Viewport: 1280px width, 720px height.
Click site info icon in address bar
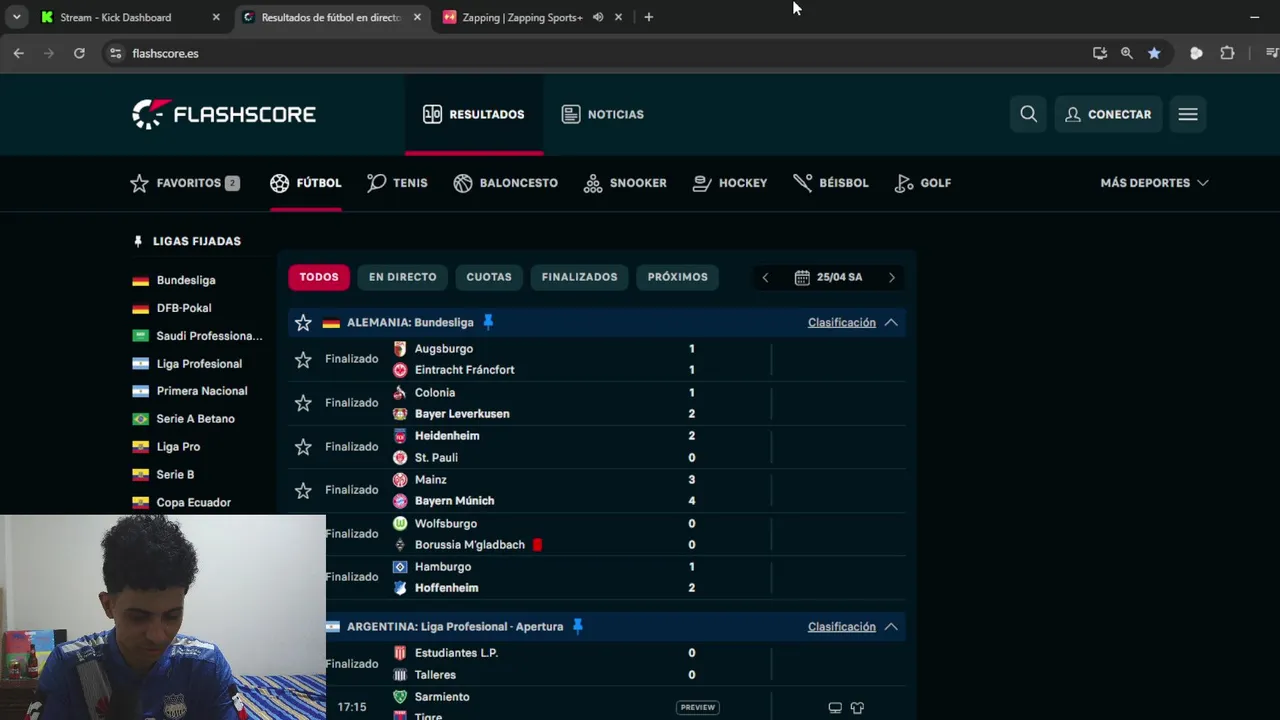click(x=115, y=53)
